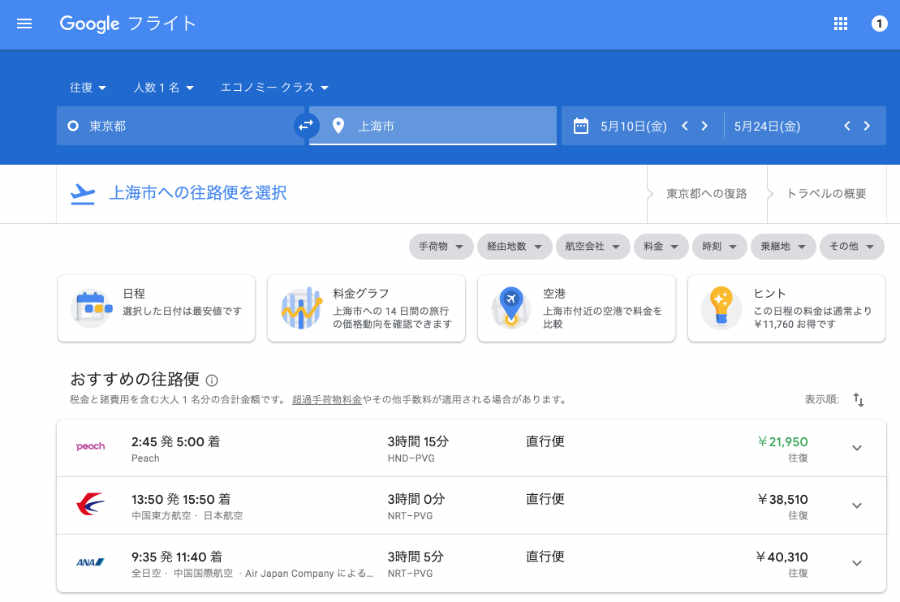Open the 経由地数 filter dropdown
Viewport: 900px width, 602px height.
[514, 246]
